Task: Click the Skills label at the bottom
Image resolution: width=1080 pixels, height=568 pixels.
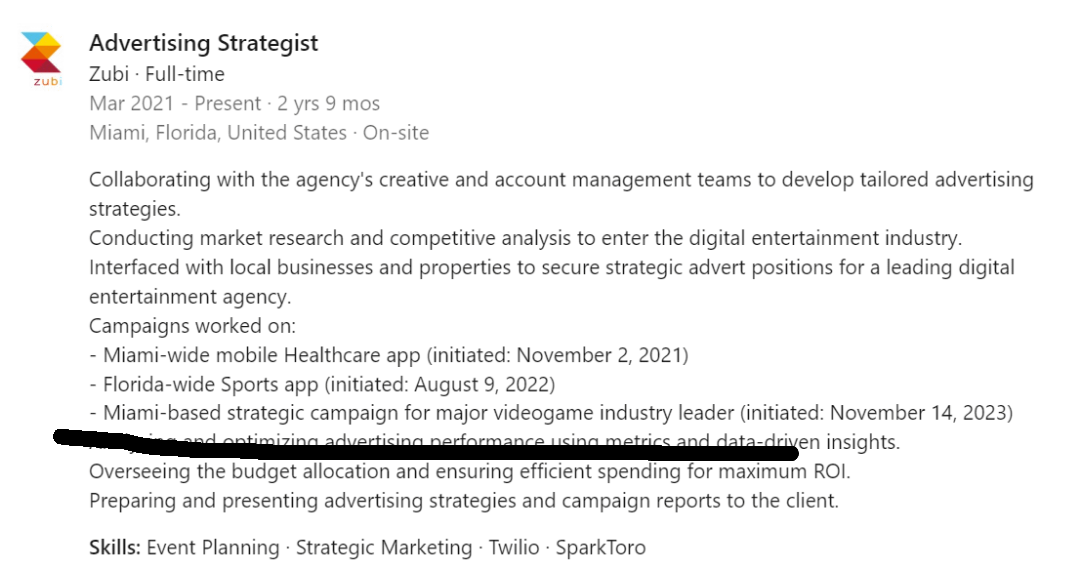Action: pyautogui.click(x=114, y=547)
